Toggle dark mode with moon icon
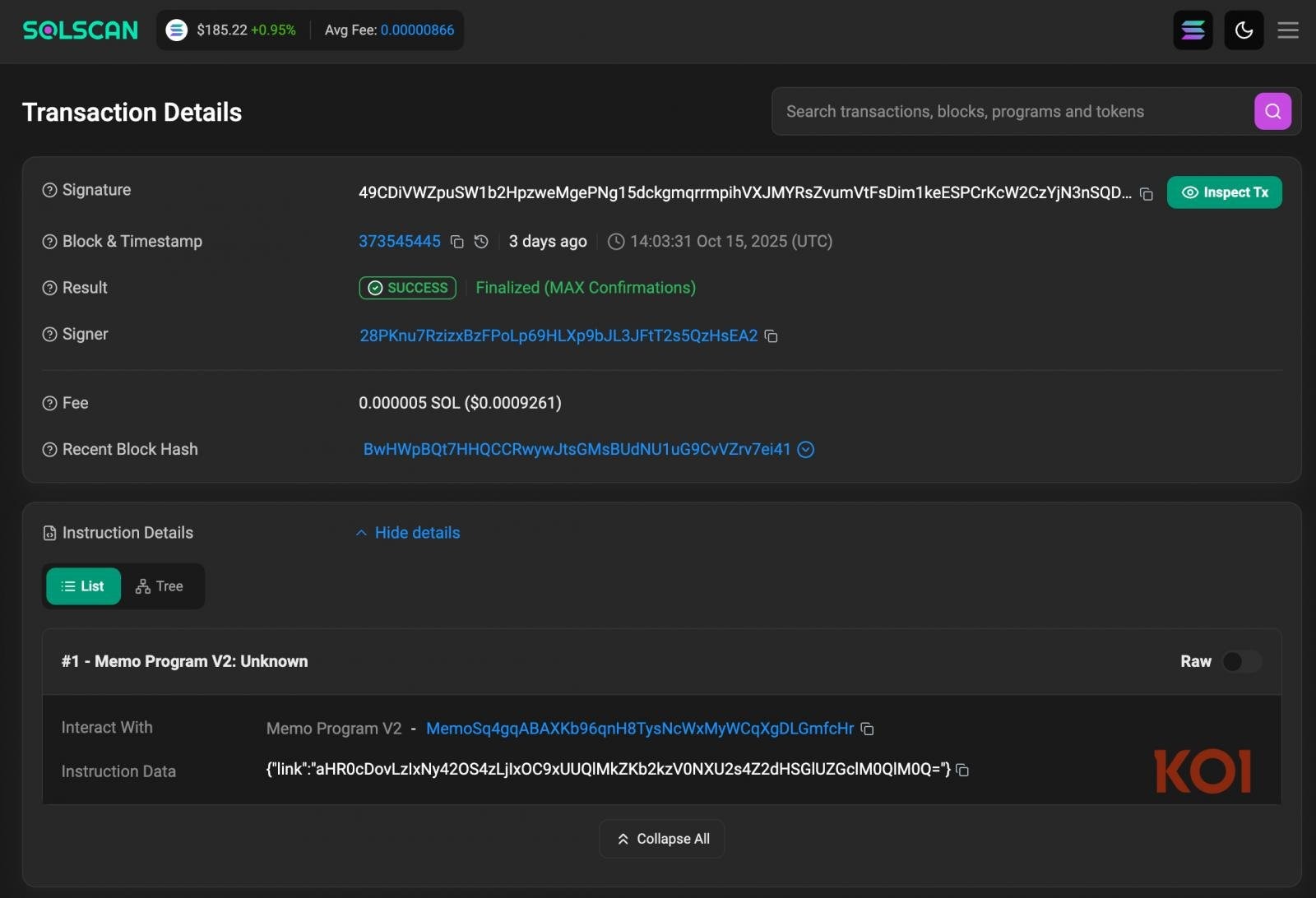The height and width of the screenshot is (898, 1316). (1244, 30)
